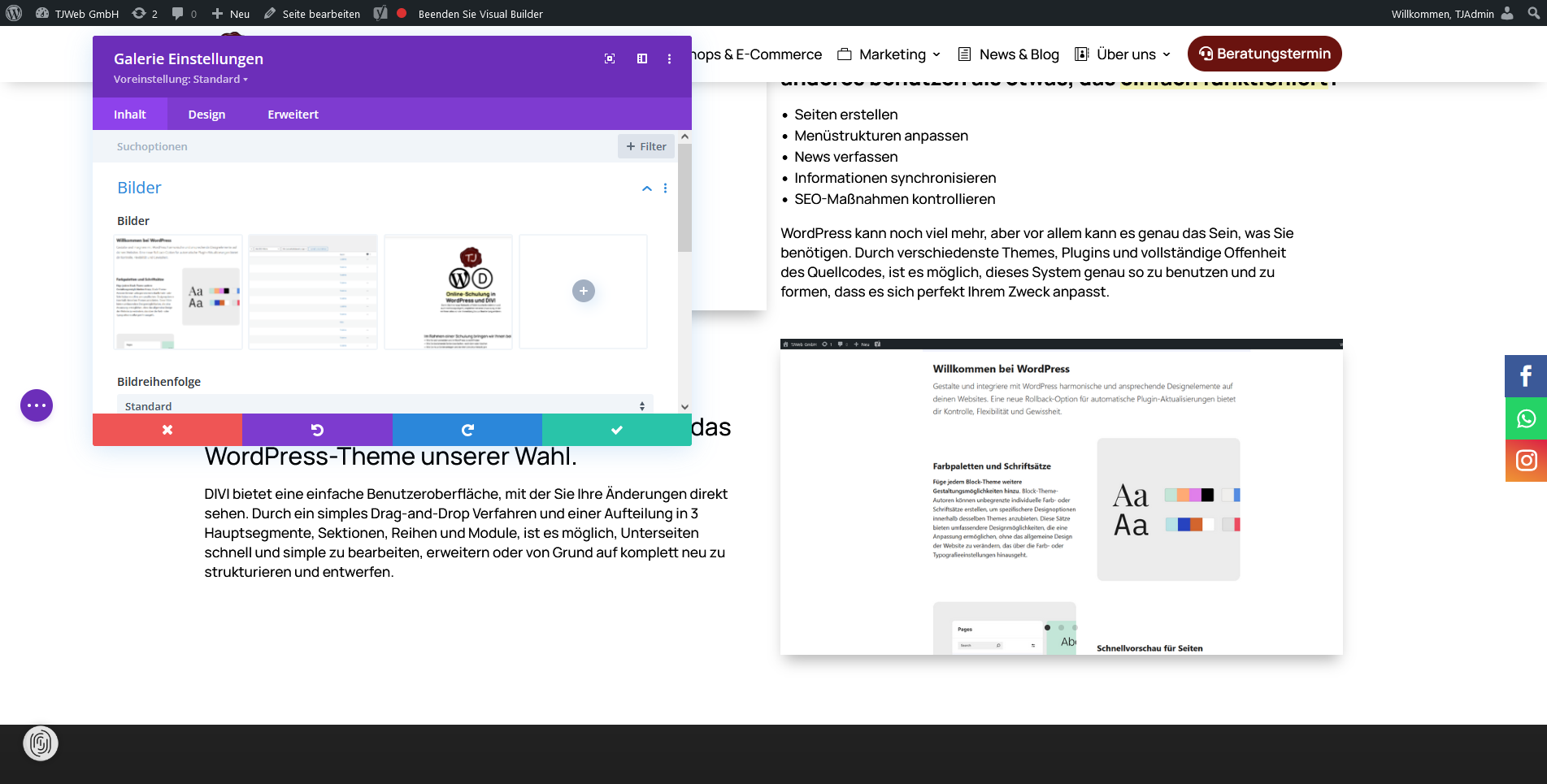The width and height of the screenshot is (1547, 784).
Task: Click the Filter button
Action: click(x=646, y=146)
